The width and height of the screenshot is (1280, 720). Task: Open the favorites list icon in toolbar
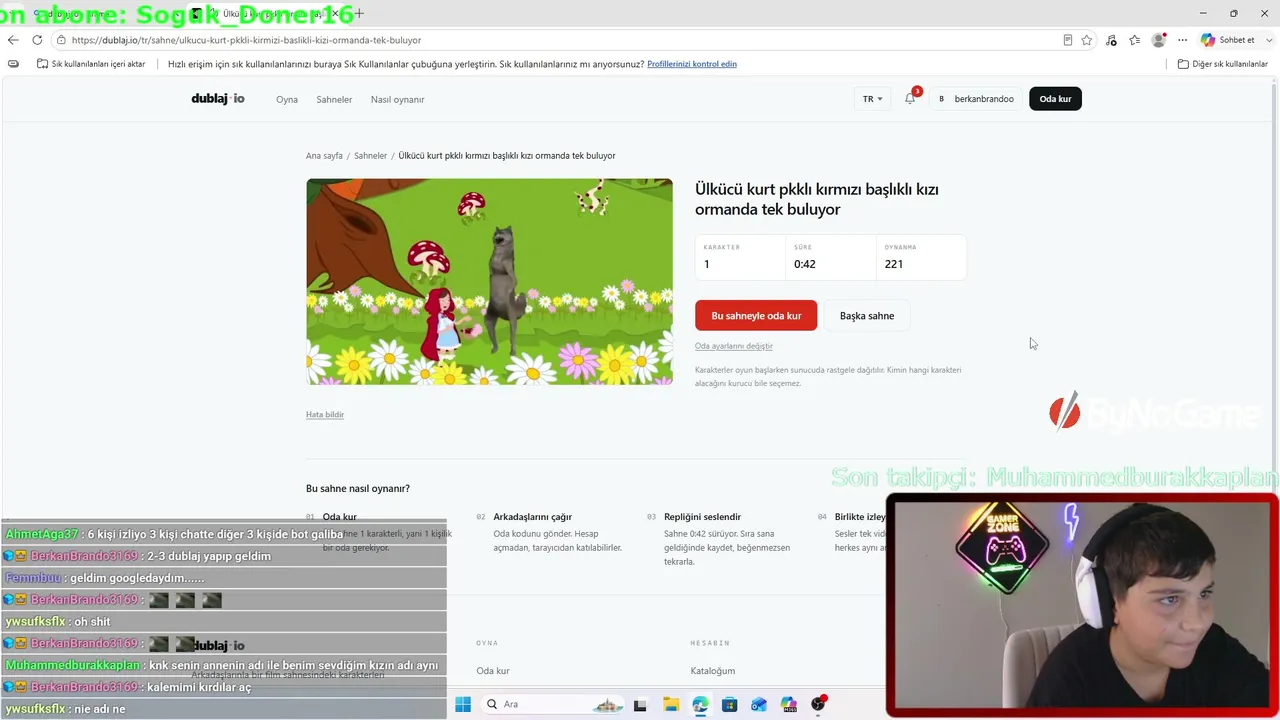click(x=1135, y=40)
